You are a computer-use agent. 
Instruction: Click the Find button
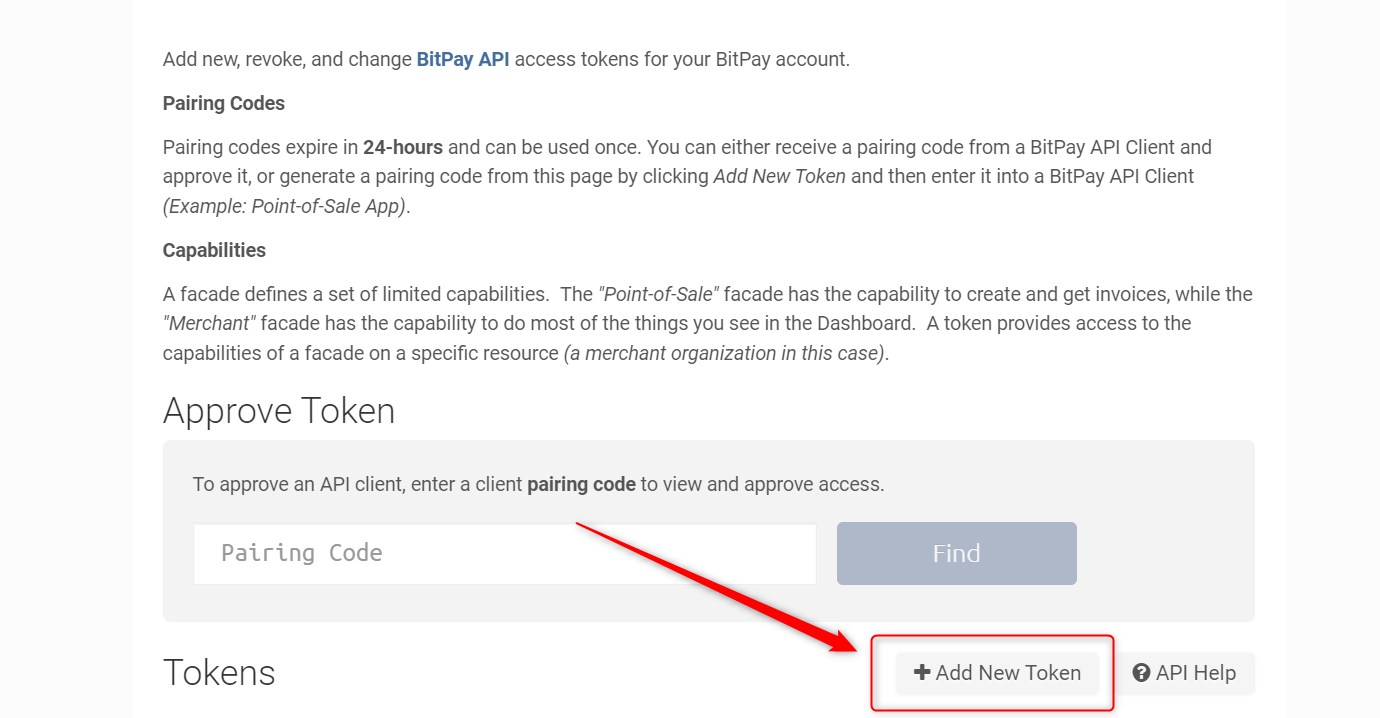[957, 553]
